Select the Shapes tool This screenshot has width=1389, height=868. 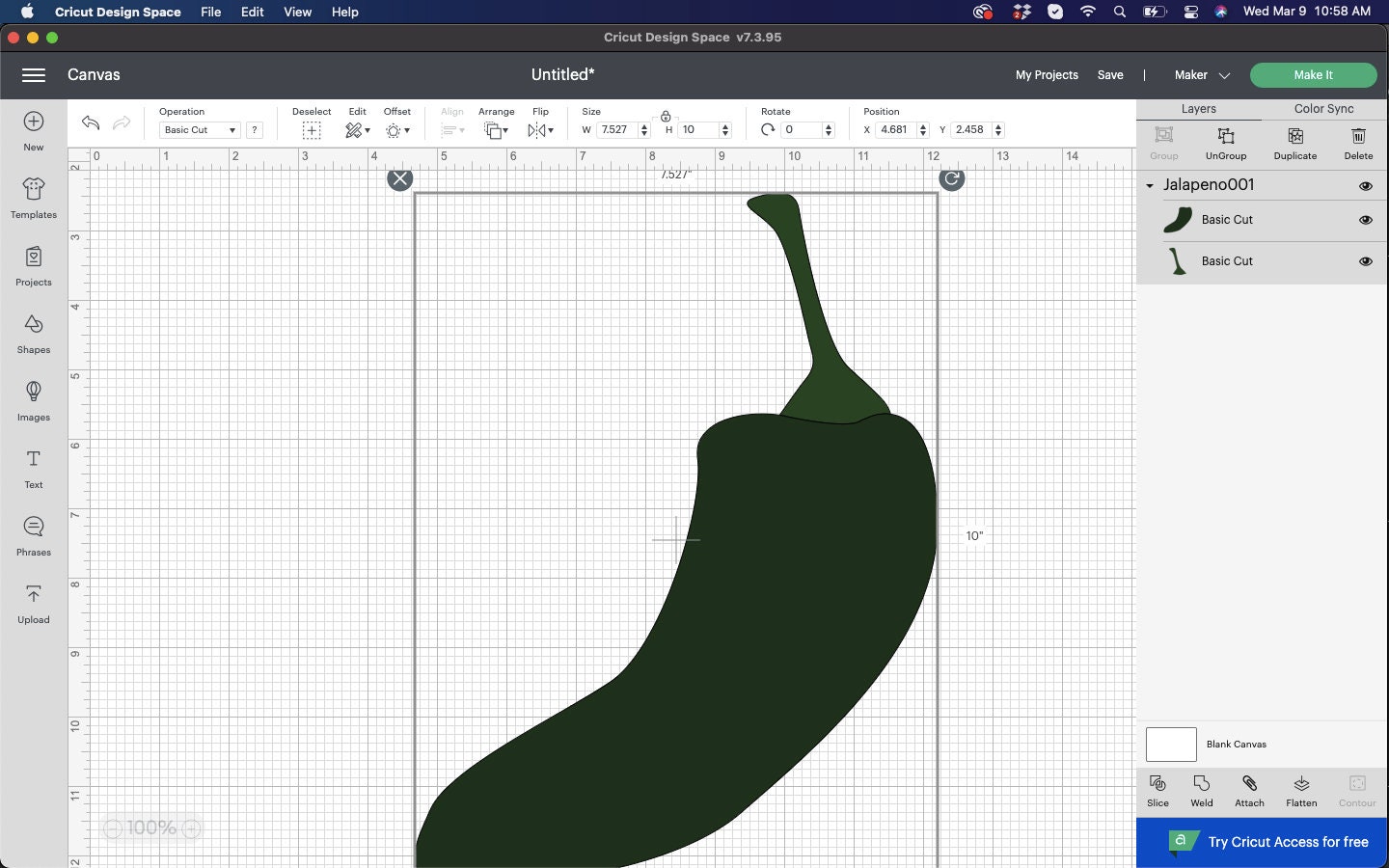33,335
